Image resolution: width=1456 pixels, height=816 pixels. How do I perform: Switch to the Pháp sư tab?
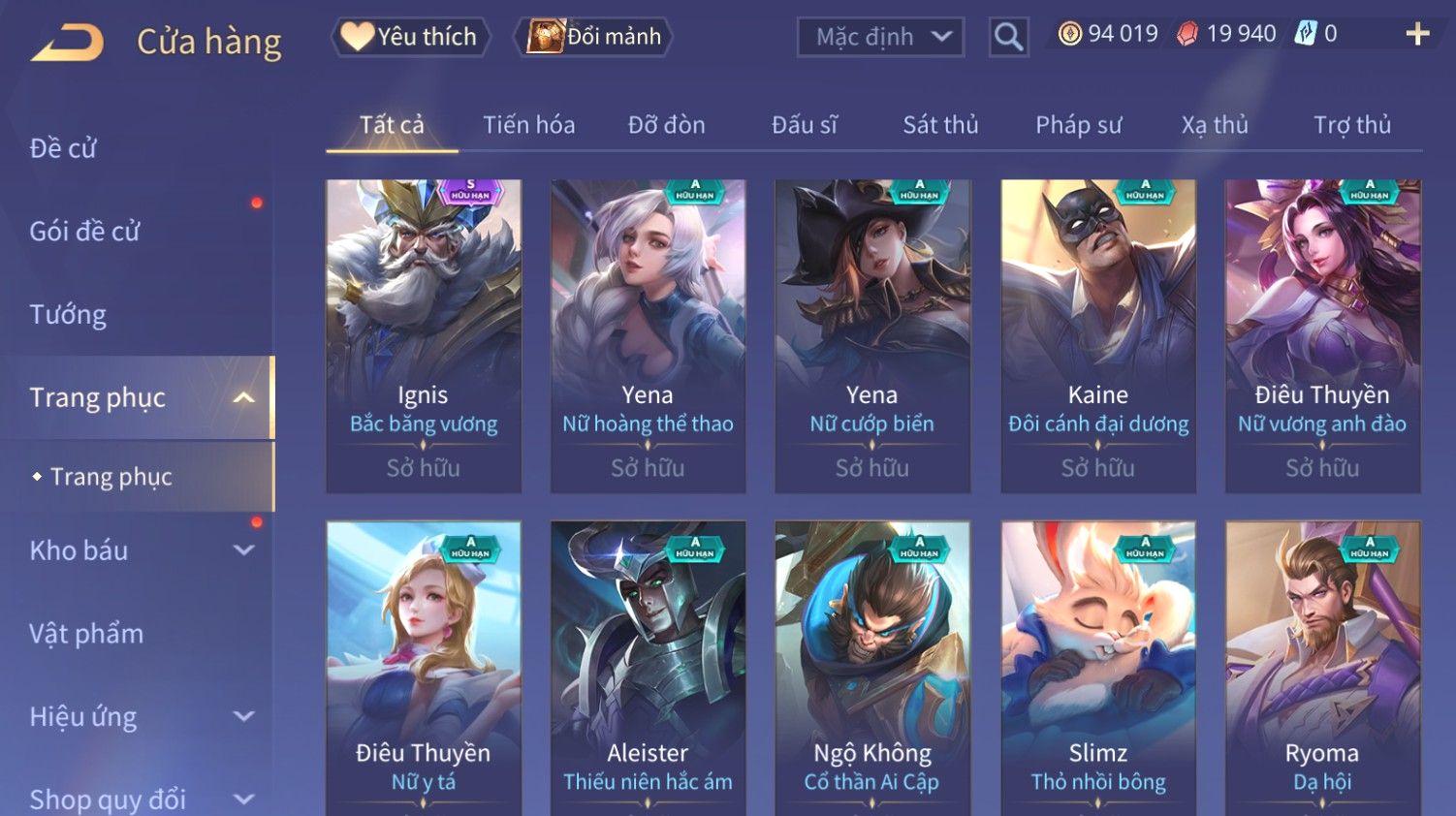pyautogui.click(x=1078, y=125)
